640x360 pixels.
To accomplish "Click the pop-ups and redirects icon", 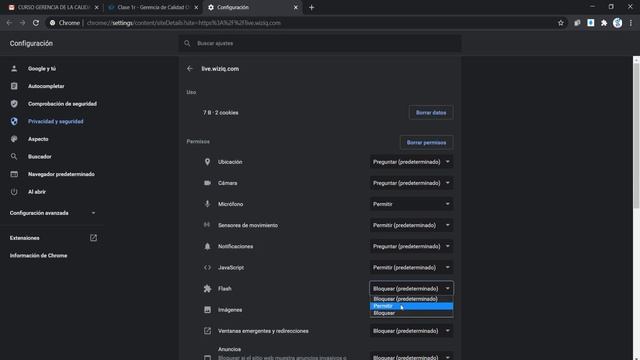I will pyautogui.click(x=207, y=331).
